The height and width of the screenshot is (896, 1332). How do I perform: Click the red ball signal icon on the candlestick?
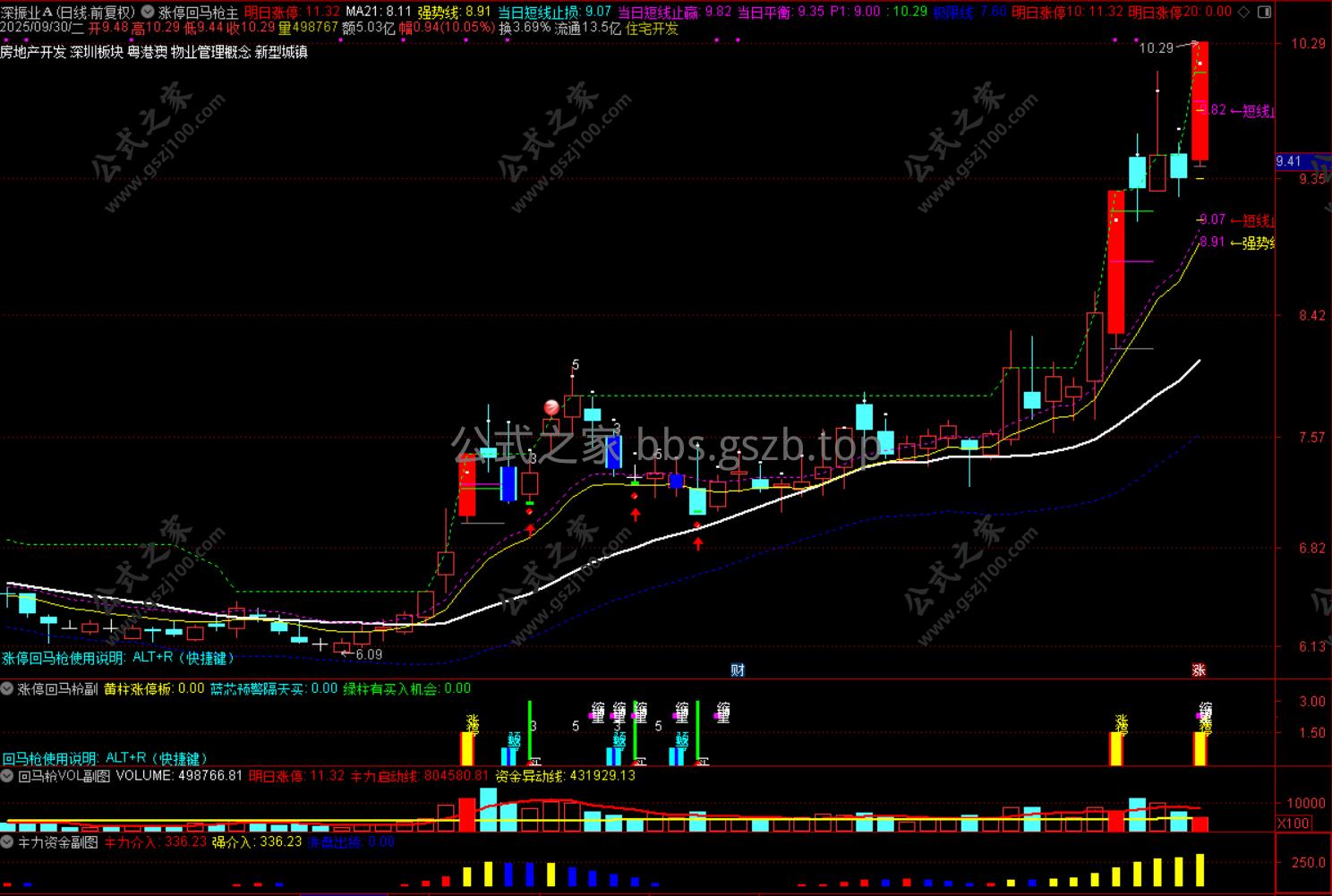(x=552, y=408)
